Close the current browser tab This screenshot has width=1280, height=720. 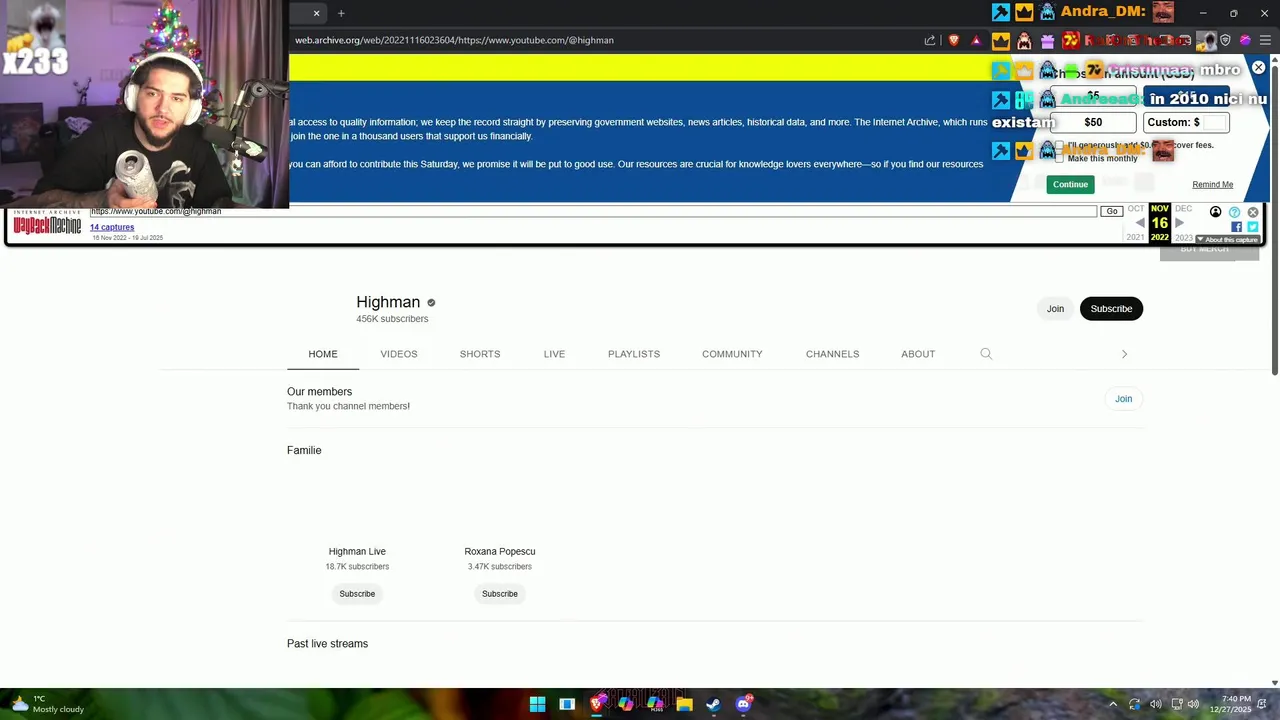click(316, 13)
